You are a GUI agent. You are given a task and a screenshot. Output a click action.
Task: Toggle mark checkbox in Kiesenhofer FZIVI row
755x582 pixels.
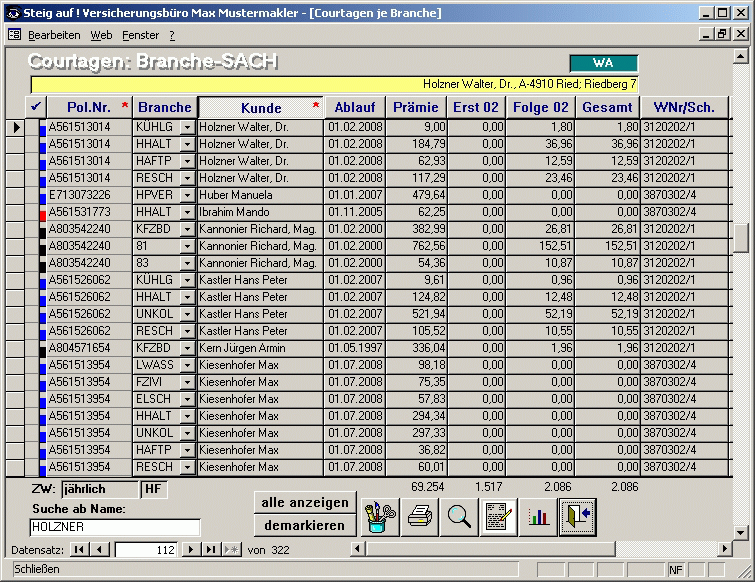pos(32,382)
